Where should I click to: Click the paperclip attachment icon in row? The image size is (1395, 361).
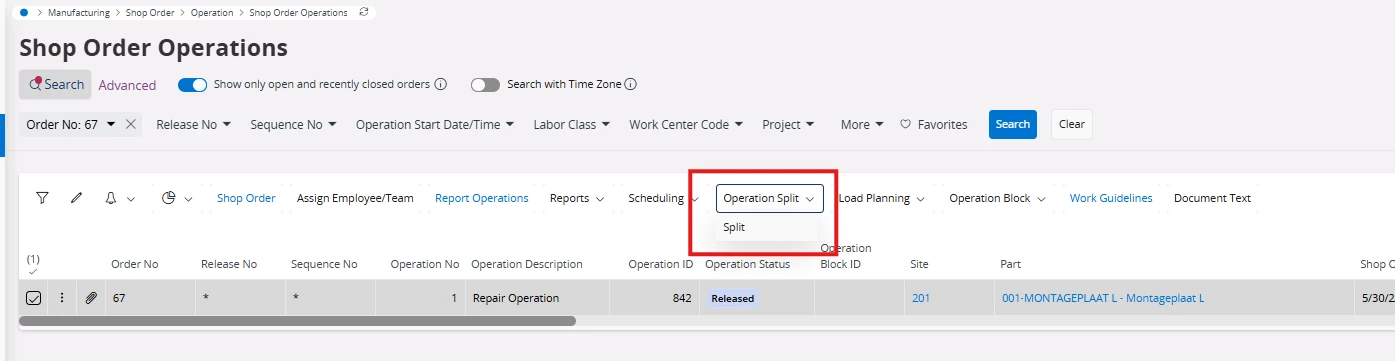click(x=91, y=298)
